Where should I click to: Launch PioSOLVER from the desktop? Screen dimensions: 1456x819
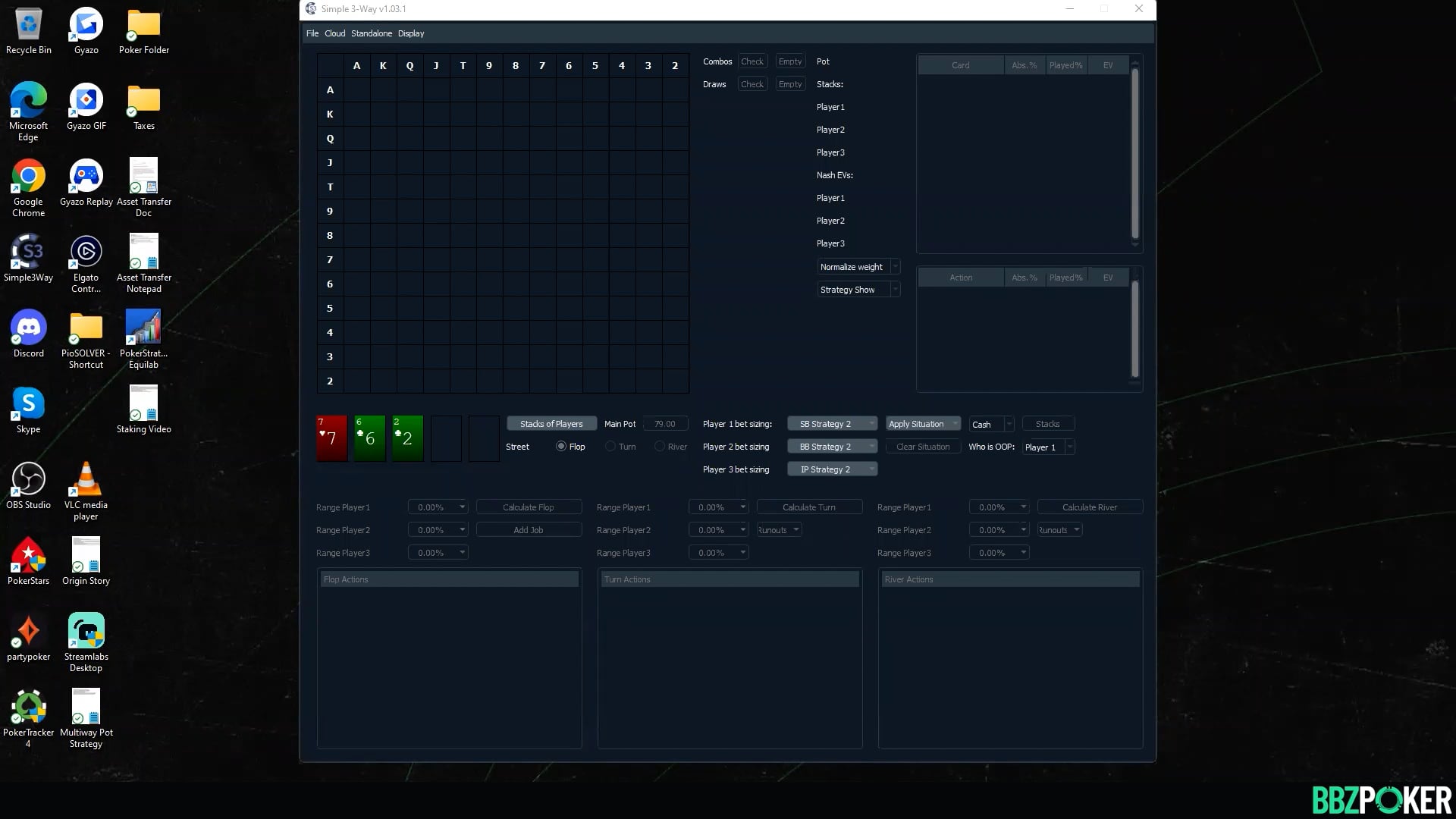[86, 334]
